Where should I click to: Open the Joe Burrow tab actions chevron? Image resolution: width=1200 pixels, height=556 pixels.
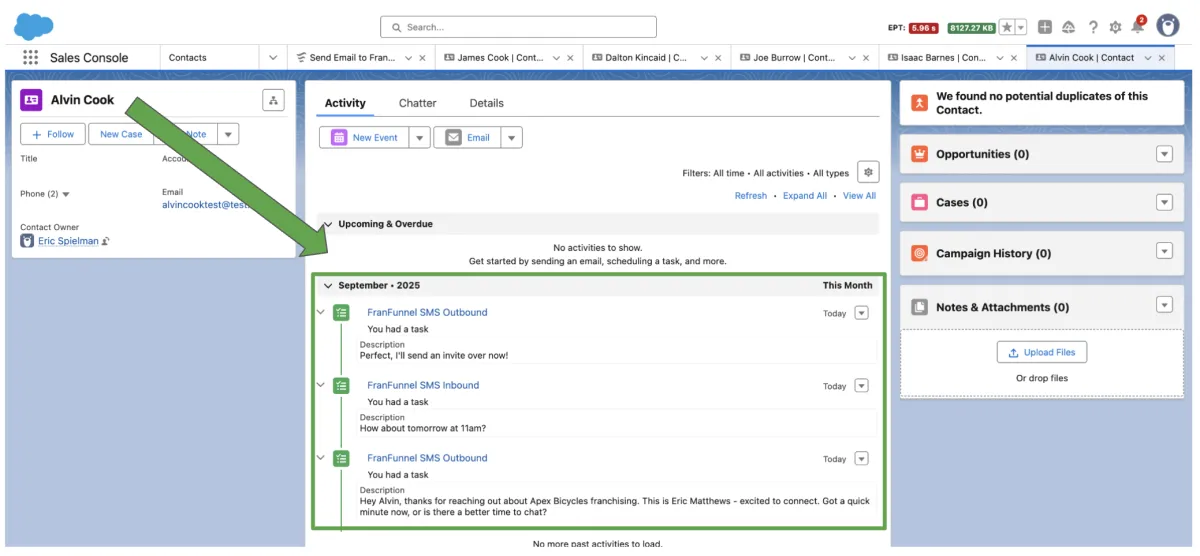852,58
